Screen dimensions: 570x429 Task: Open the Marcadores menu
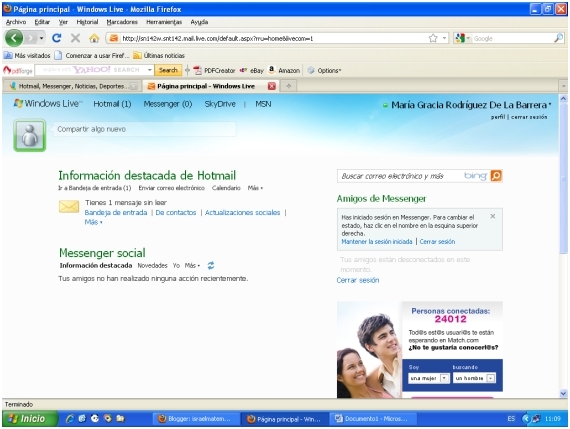[x=122, y=22]
